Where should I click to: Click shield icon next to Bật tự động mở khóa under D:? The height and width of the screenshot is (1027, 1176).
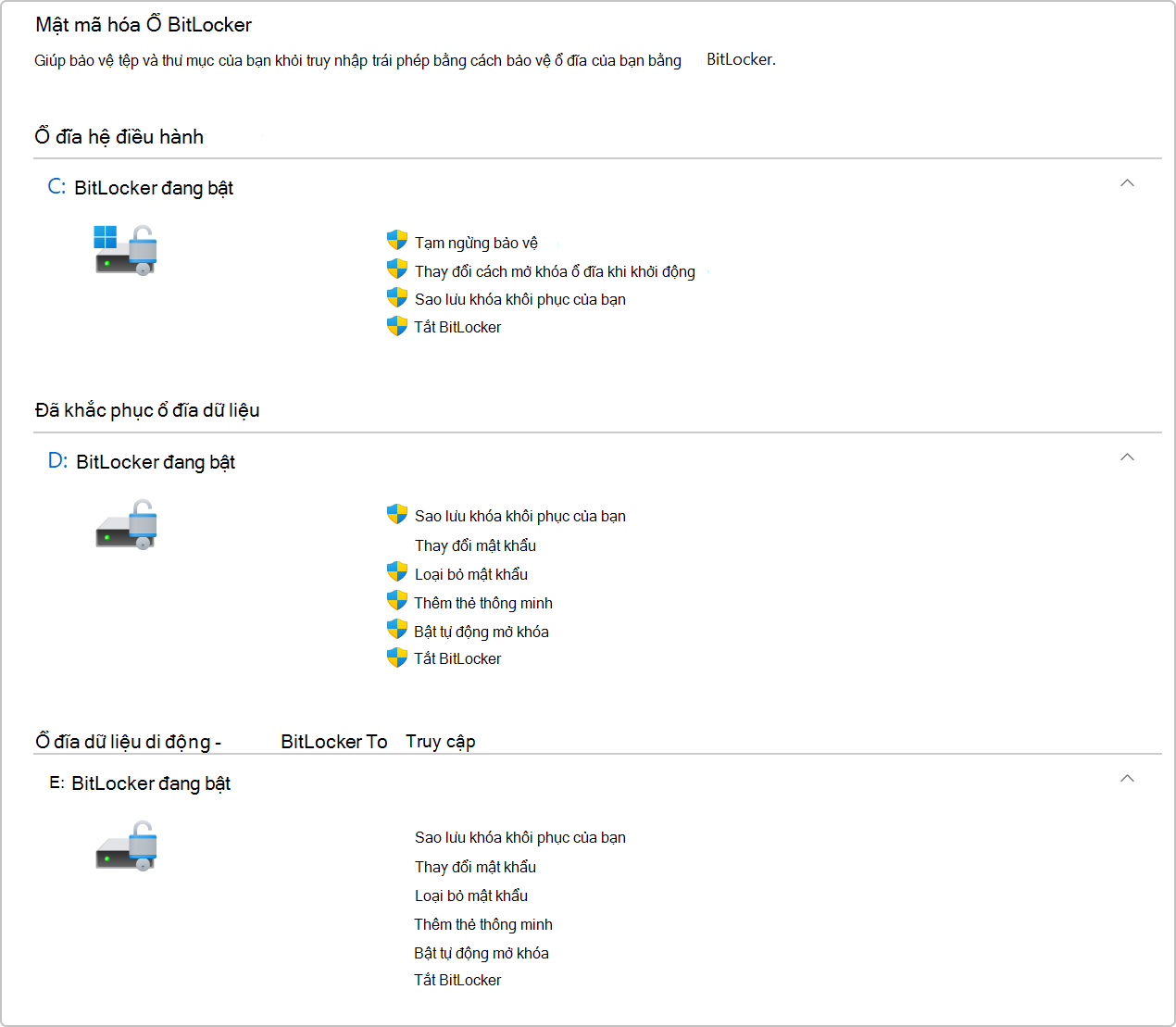[397, 630]
